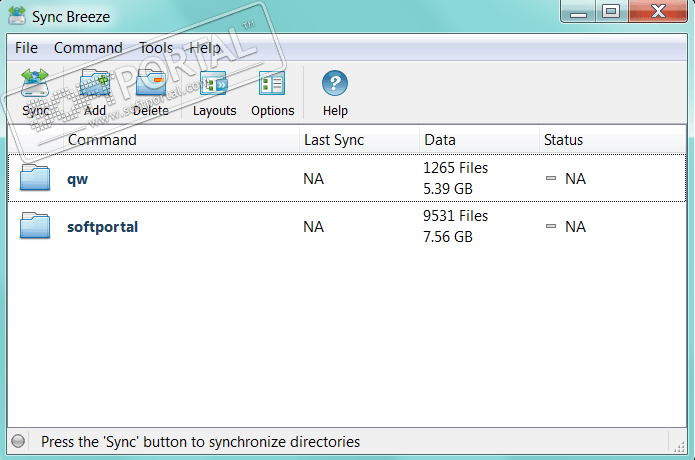This screenshot has height=460, width=695.
Task: Click the gray status indicator in status bar
Action: click(x=18, y=441)
